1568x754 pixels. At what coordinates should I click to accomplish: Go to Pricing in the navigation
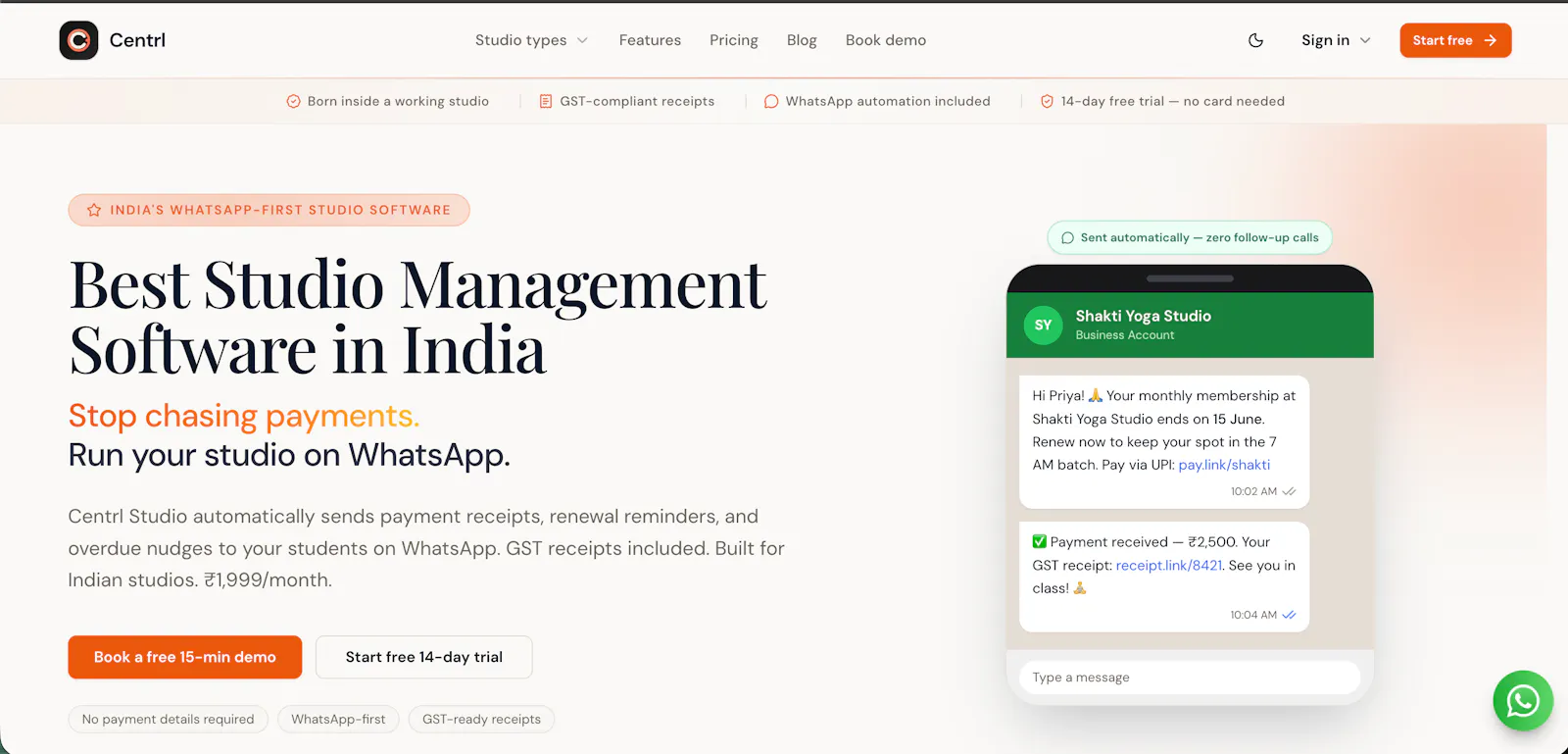pyautogui.click(x=734, y=40)
